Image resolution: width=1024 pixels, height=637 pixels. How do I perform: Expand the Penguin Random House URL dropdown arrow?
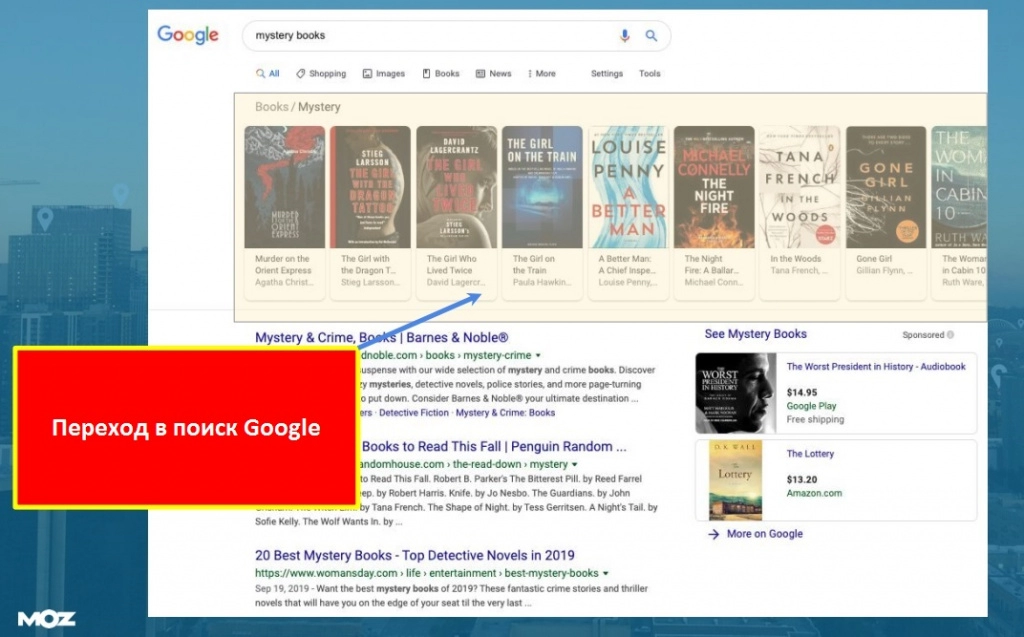coord(575,465)
